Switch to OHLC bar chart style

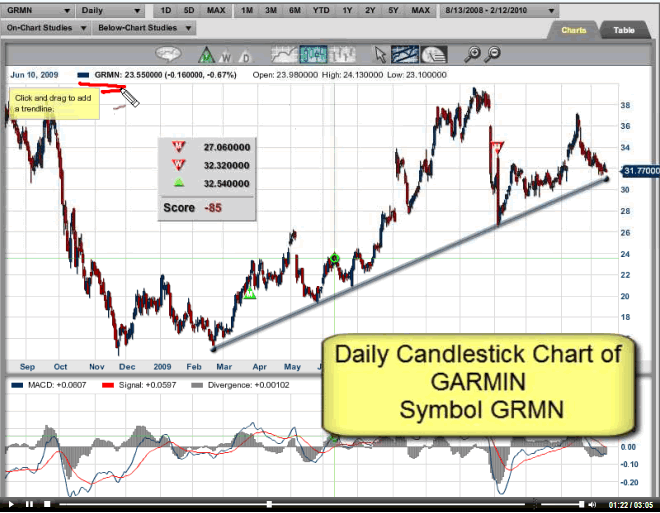pos(342,54)
